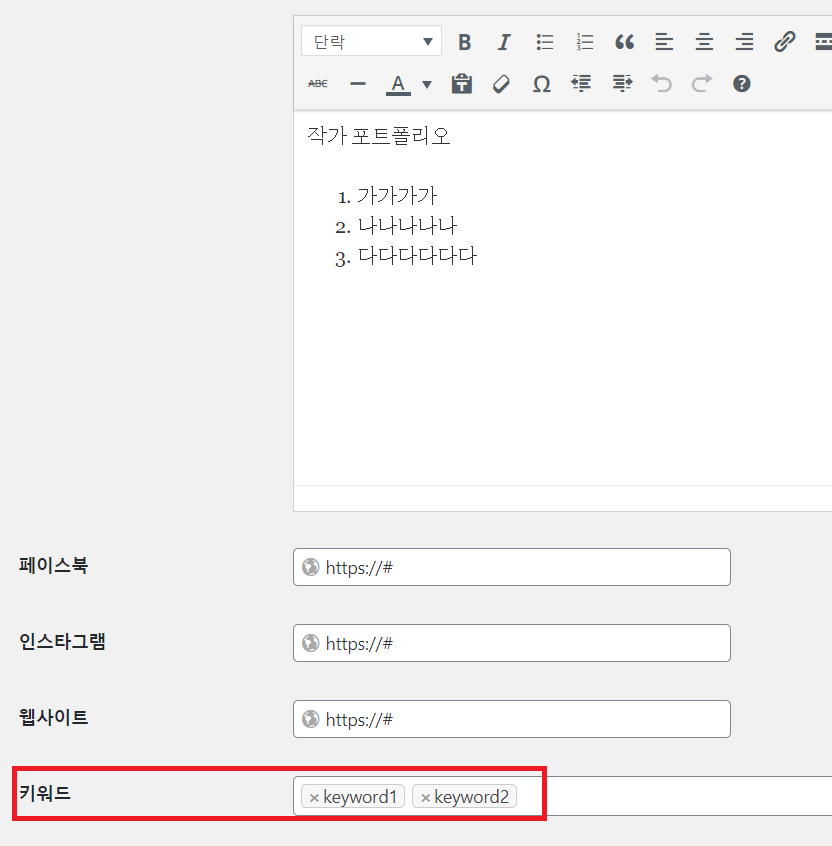Remove the keyword1 tag
The width and height of the screenshot is (832, 846).
pos(314,797)
